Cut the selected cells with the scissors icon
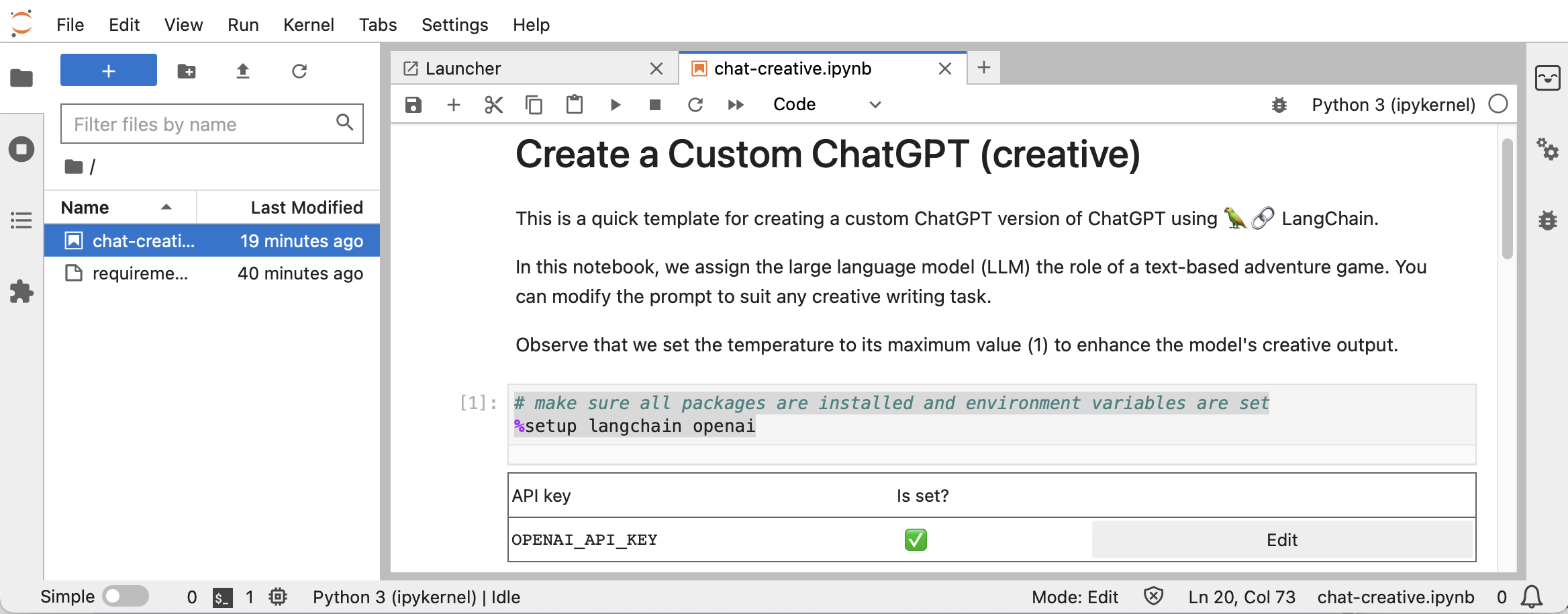This screenshot has height=614, width=1568. 494,104
